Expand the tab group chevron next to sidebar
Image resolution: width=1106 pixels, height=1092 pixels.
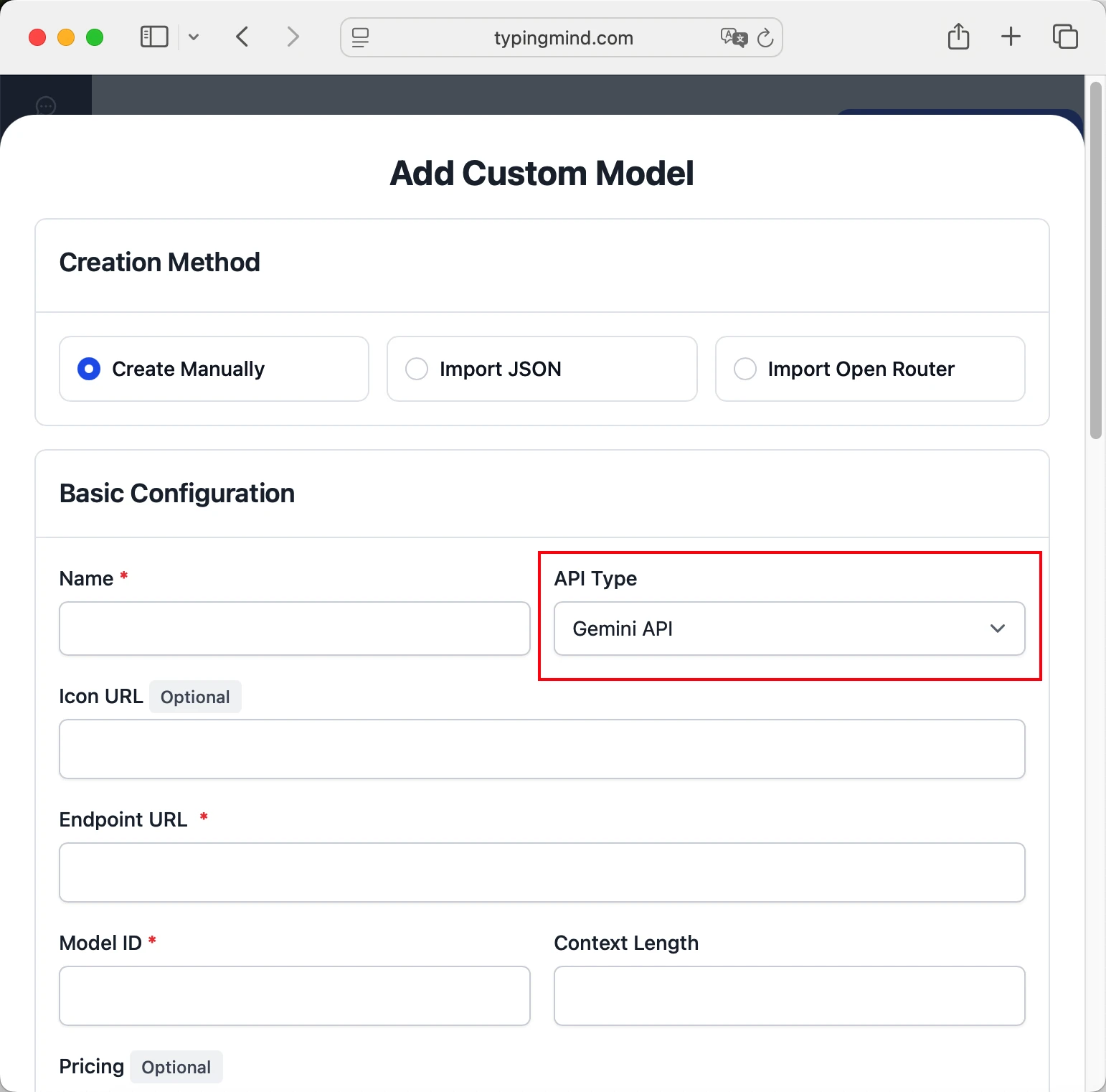coord(194,37)
